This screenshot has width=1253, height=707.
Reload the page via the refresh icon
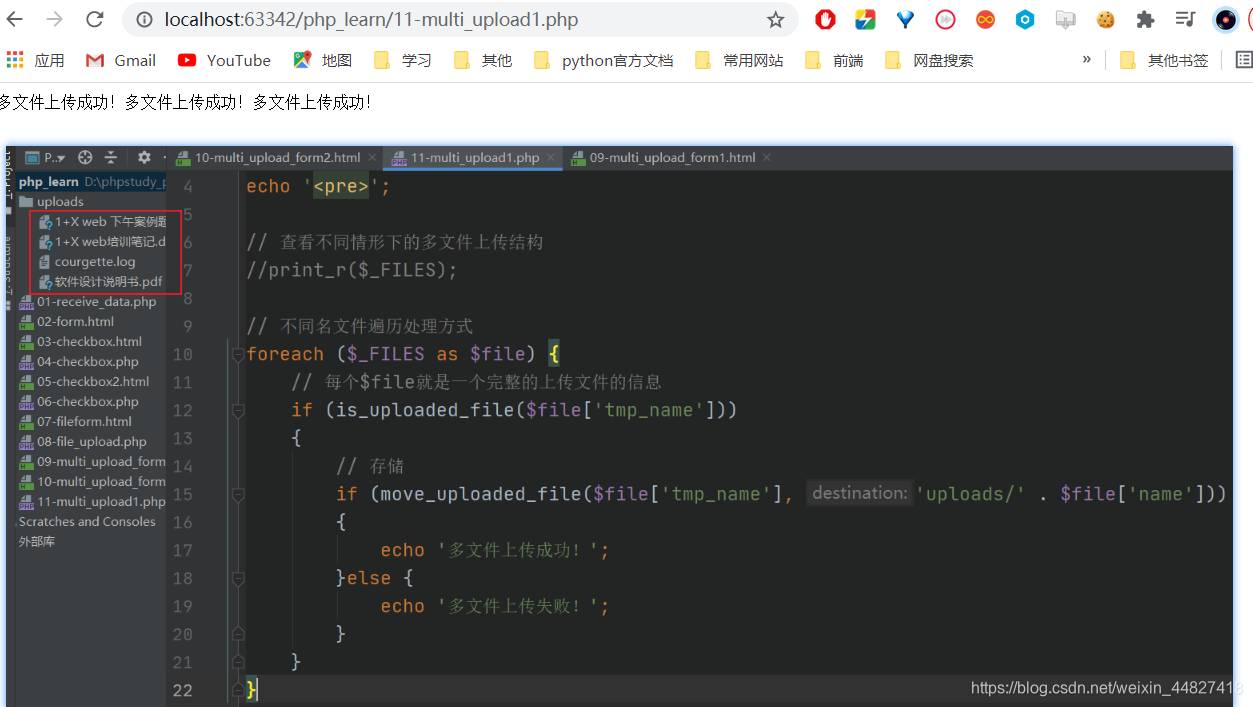tap(93, 19)
